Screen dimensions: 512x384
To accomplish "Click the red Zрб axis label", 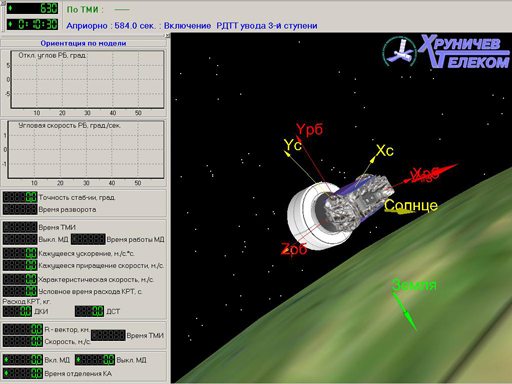I will [x=294, y=249].
